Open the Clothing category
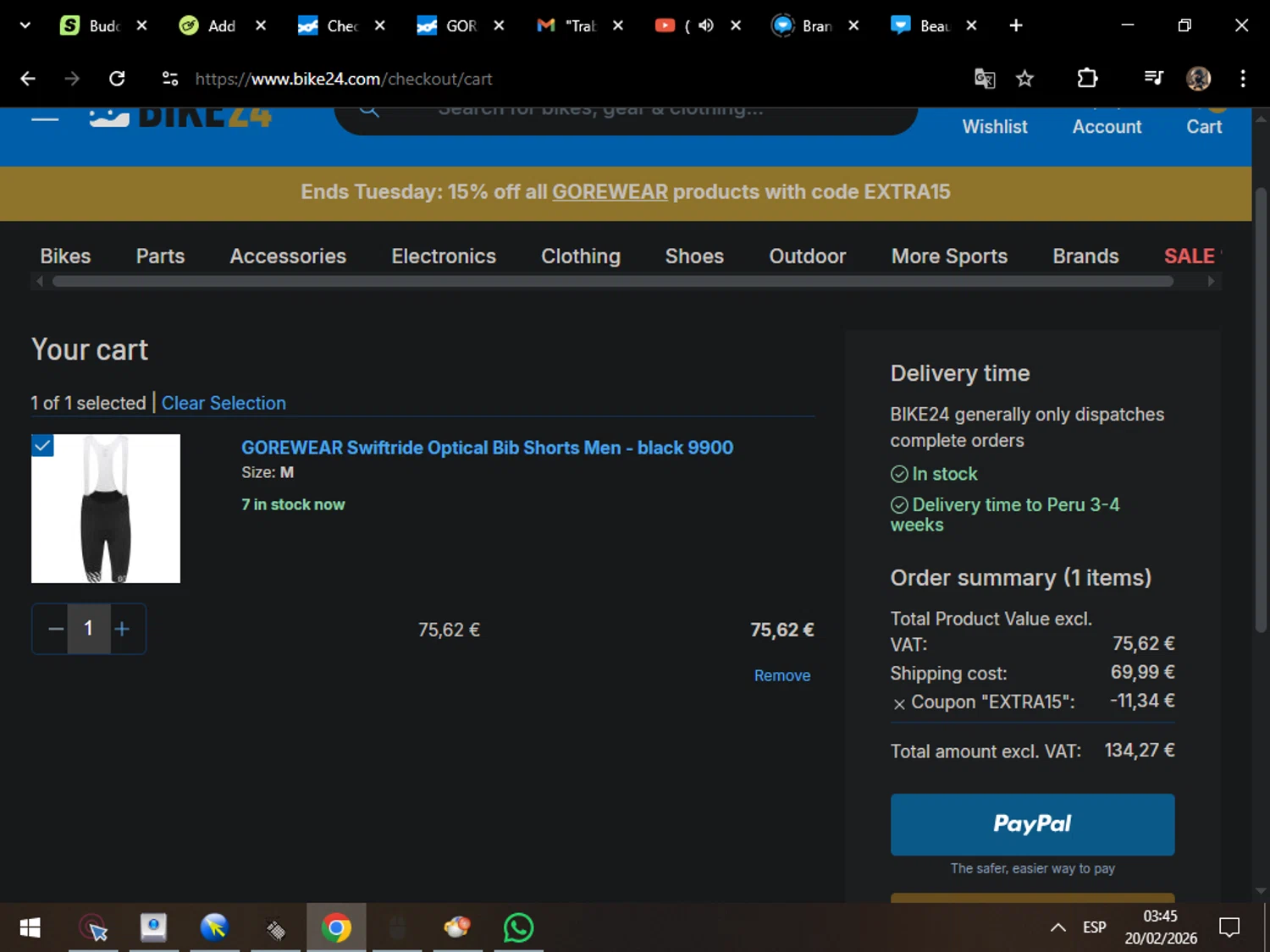Viewport: 1270px width, 952px height. click(581, 256)
